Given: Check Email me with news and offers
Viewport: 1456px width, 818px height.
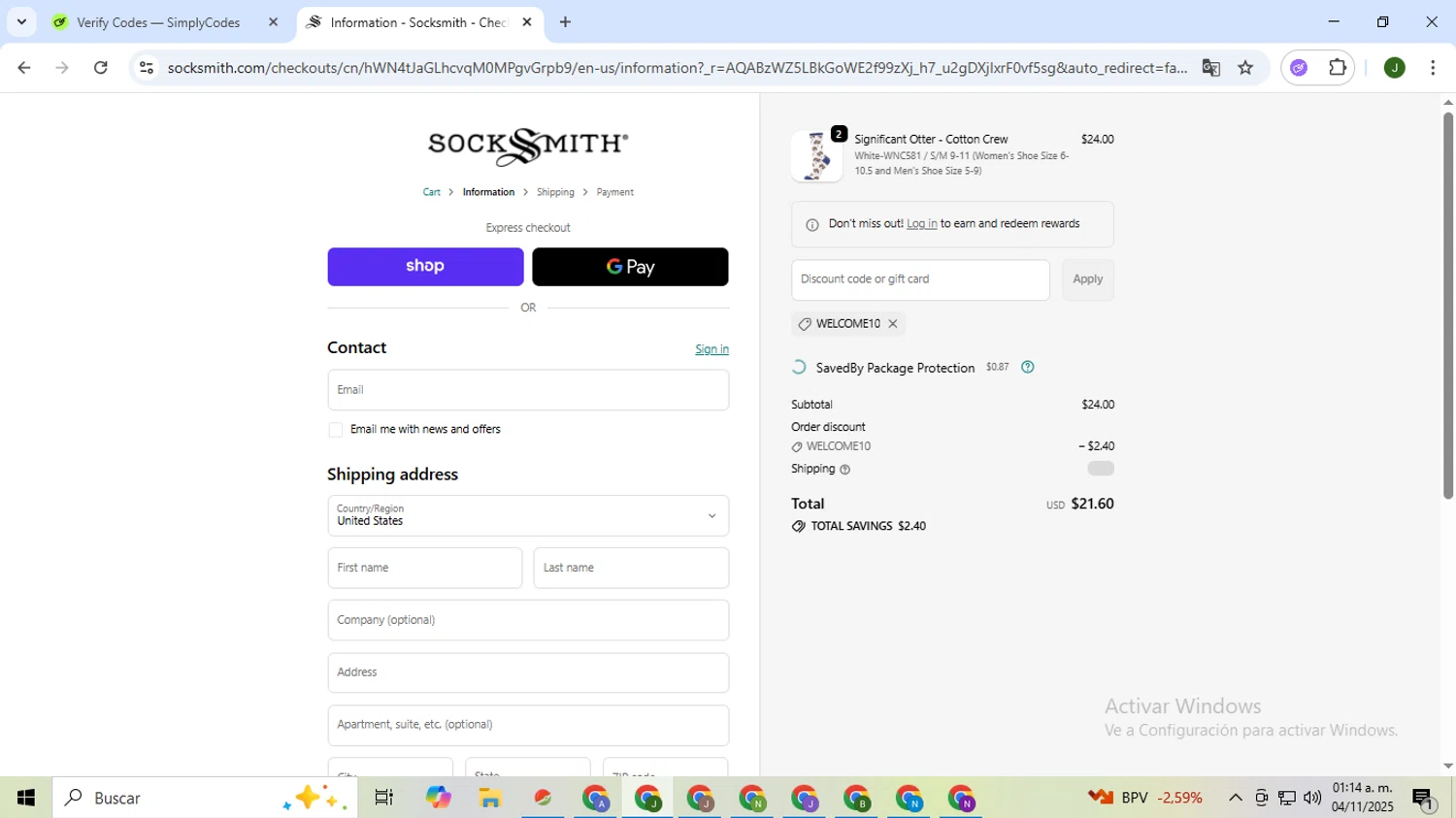Looking at the screenshot, I should coord(336,430).
